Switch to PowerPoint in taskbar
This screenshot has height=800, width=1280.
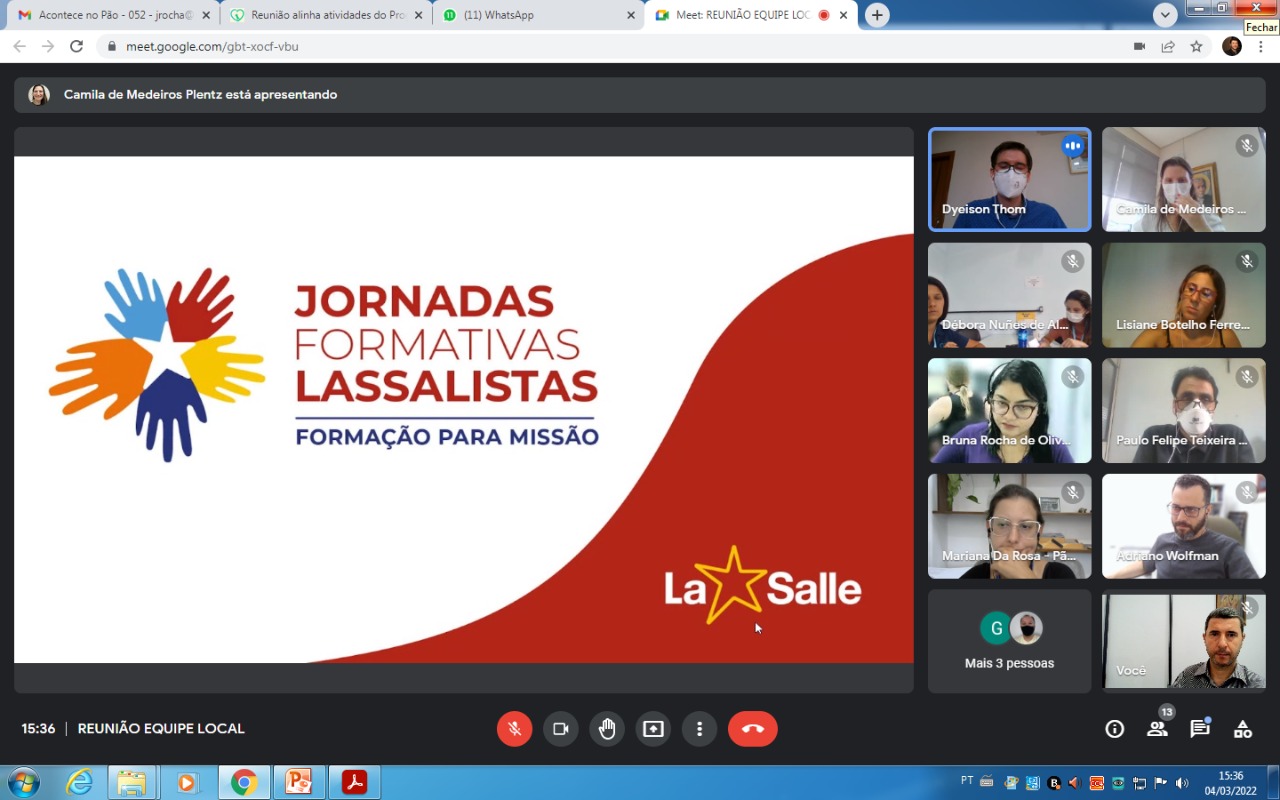298,782
